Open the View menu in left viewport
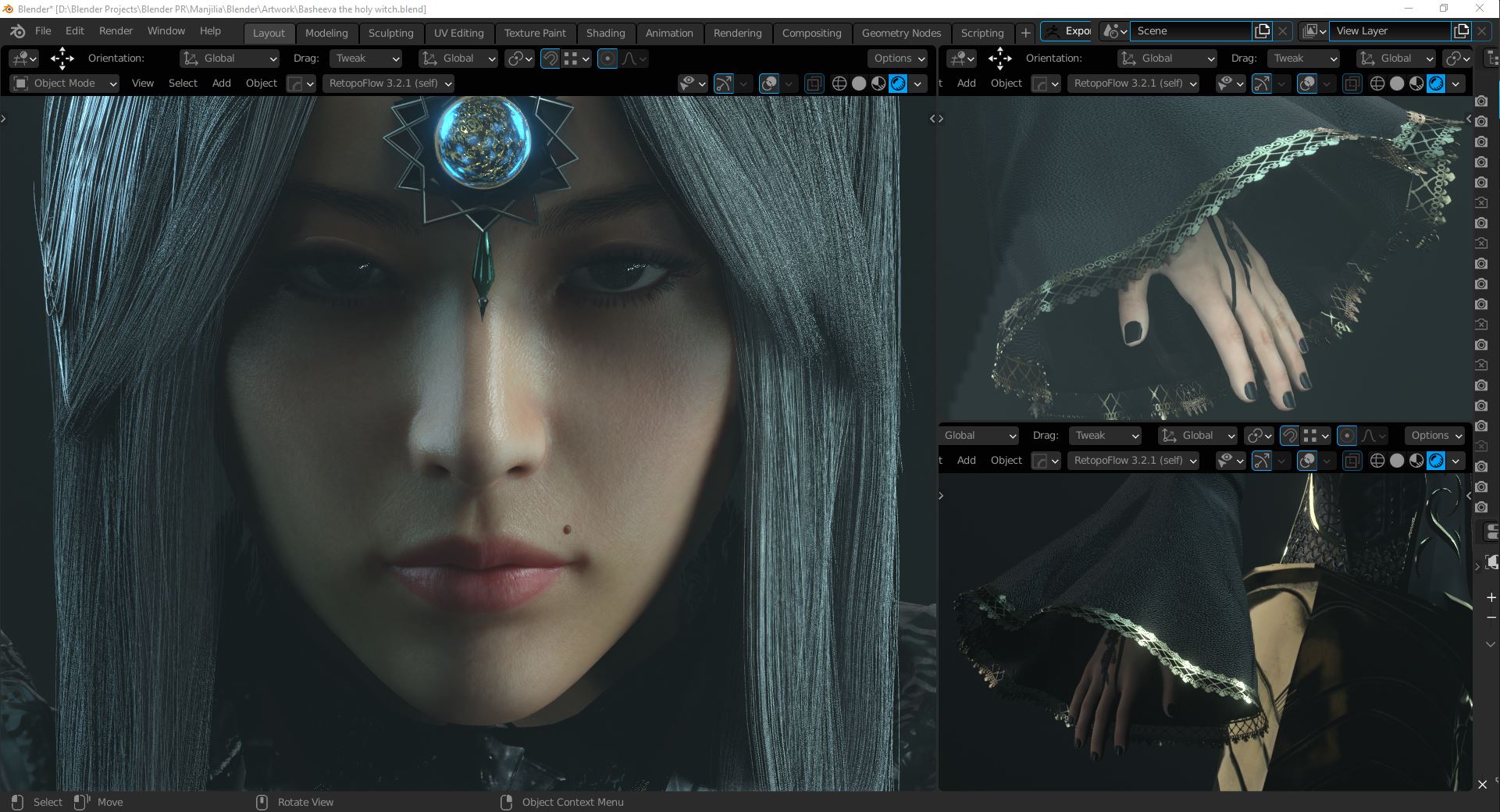 pyautogui.click(x=142, y=84)
